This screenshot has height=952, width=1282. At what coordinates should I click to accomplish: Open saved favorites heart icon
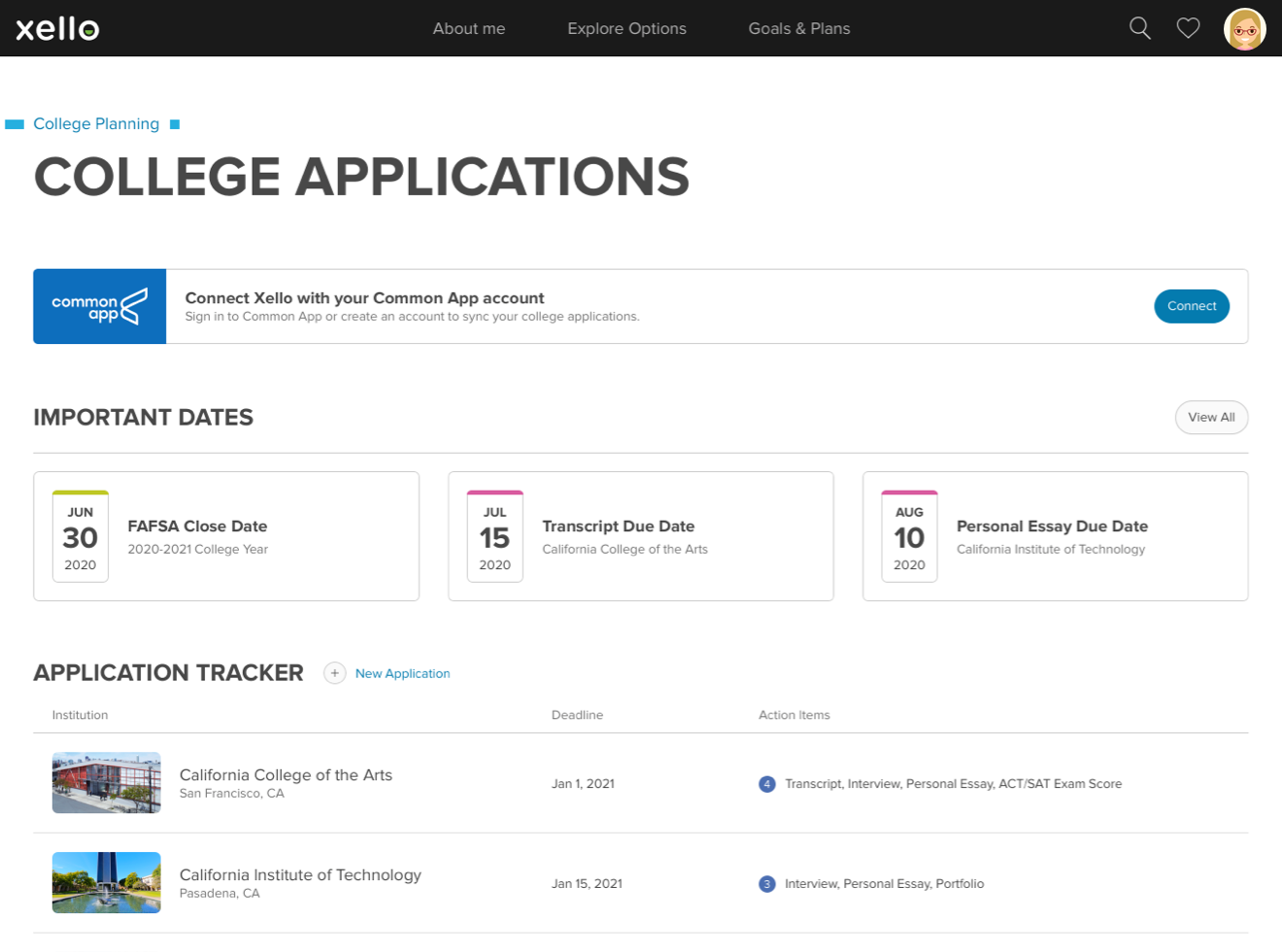pyautogui.click(x=1188, y=28)
